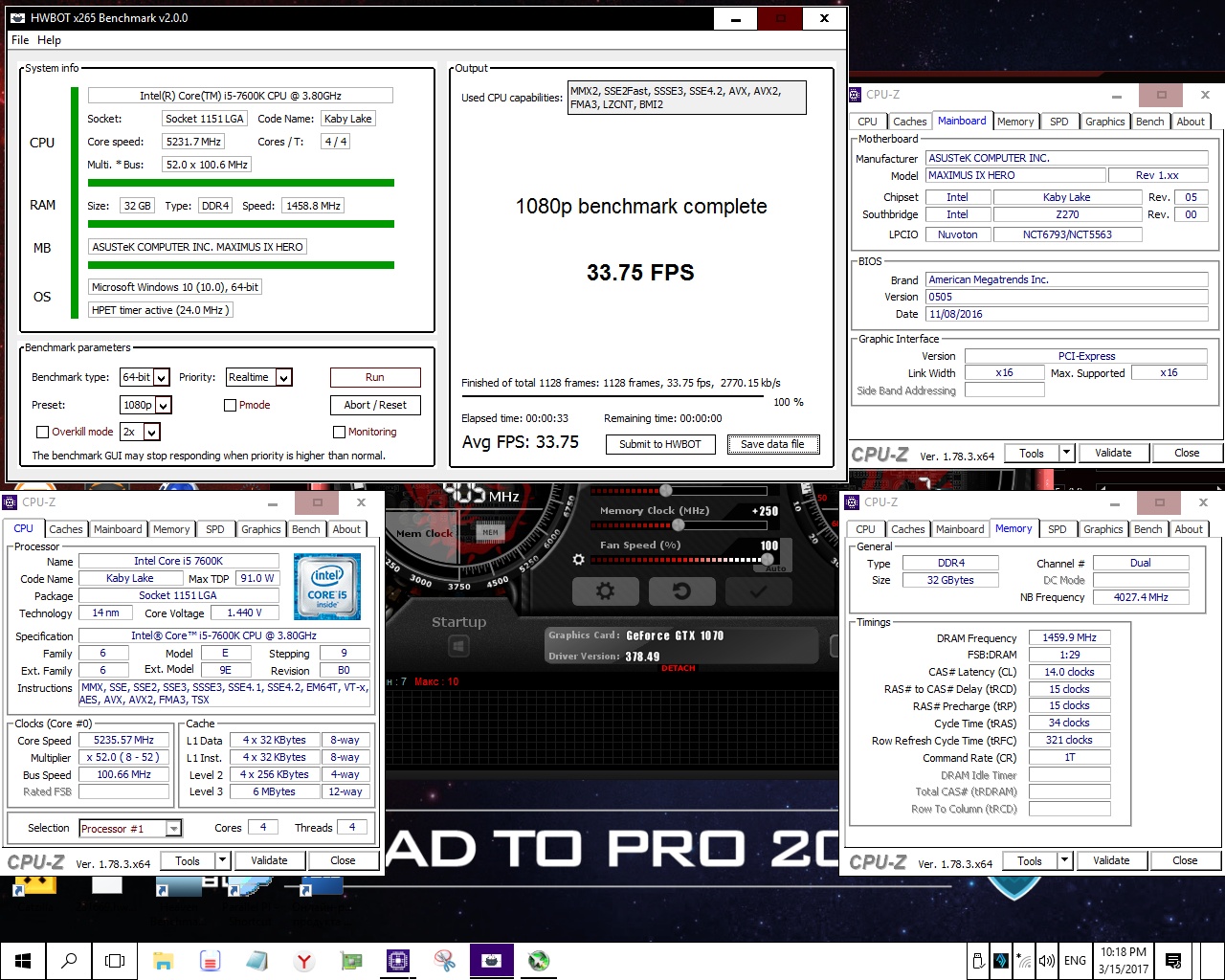Click the HWBOT x265 title bar icon
Image resolution: width=1225 pixels, height=980 pixels.
[x=17, y=17]
